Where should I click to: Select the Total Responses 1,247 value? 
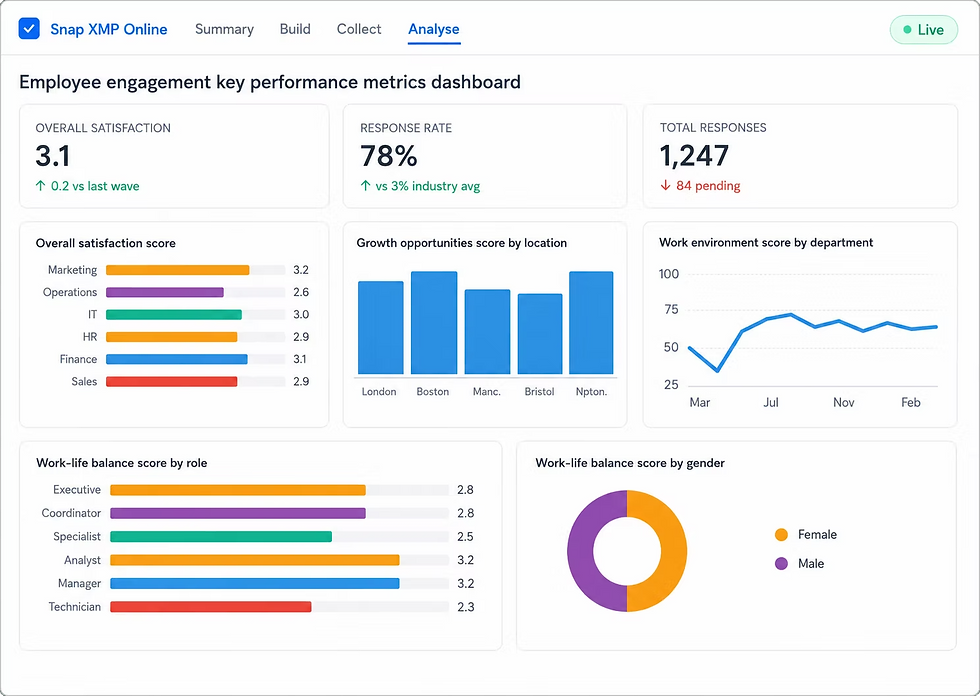[694, 156]
